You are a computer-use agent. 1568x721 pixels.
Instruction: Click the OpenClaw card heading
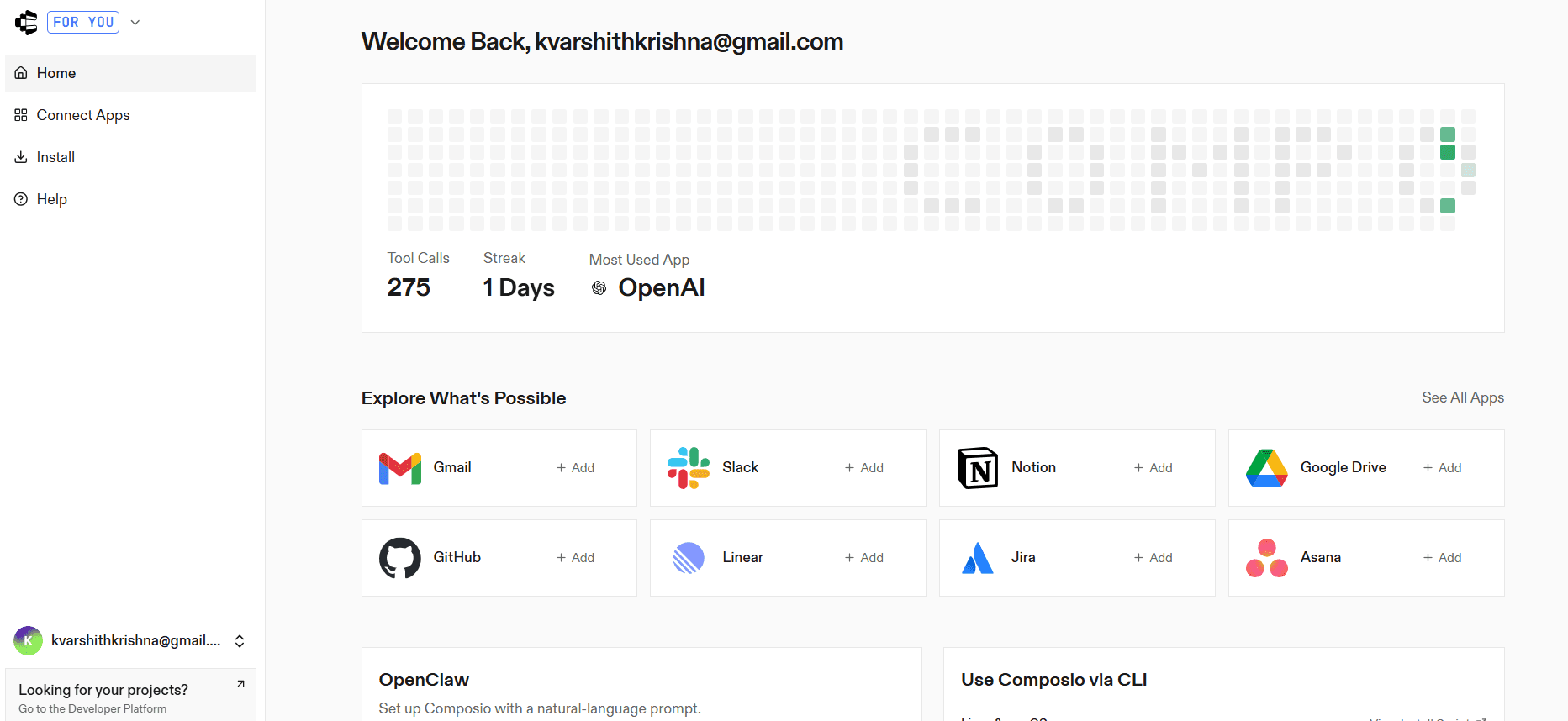424,680
